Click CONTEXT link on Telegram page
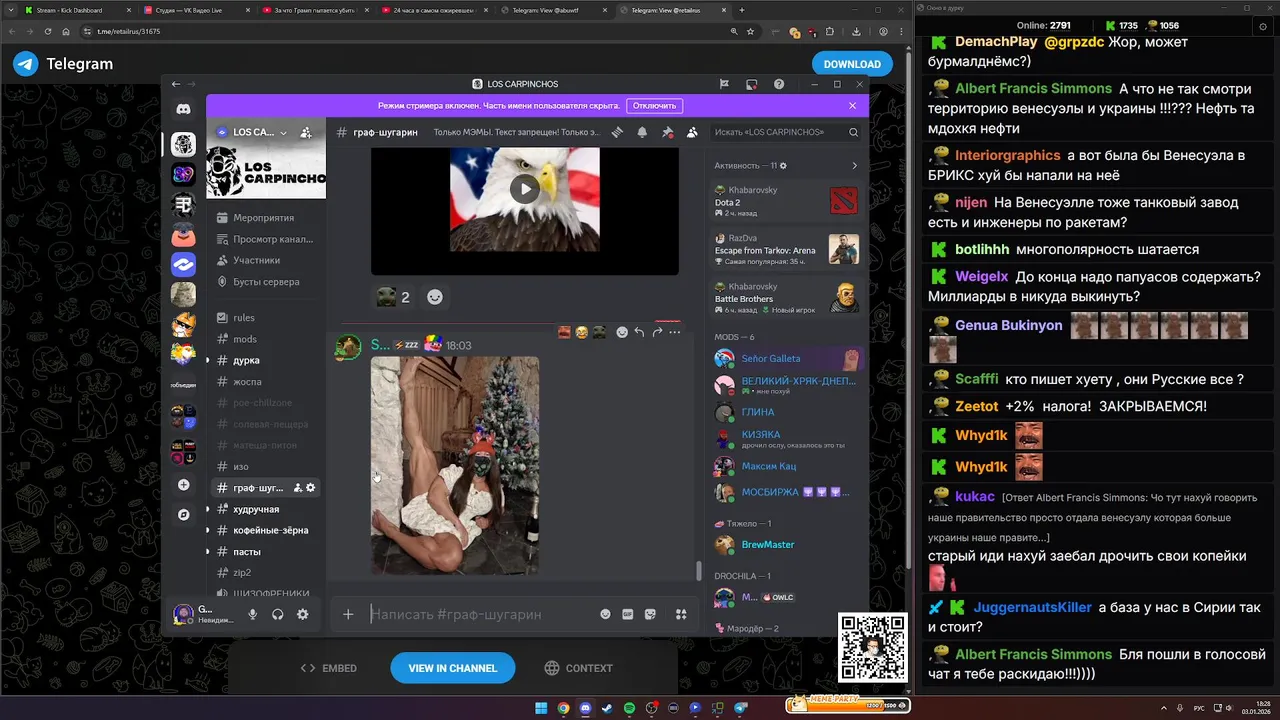The image size is (1280, 720). click(x=578, y=668)
